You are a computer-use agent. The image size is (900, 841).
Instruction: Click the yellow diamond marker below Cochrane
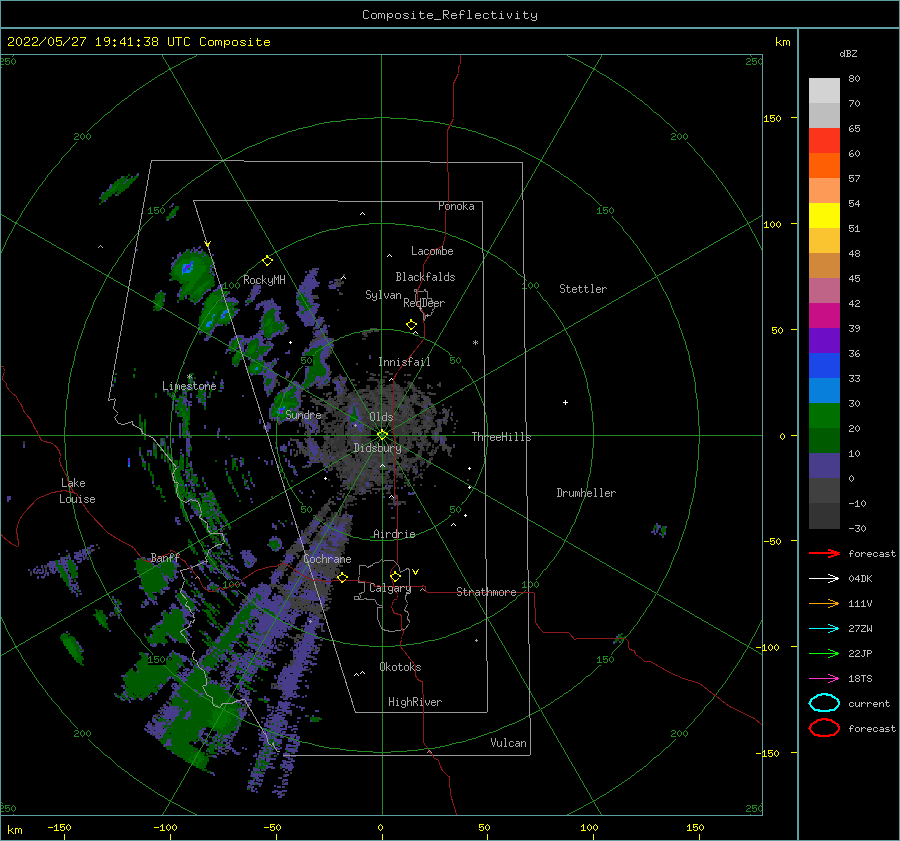click(343, 578)
